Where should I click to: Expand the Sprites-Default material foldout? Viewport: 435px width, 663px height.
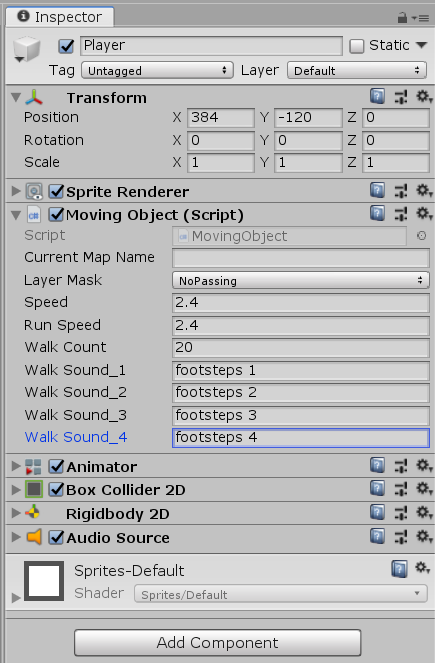pyautogui.click(x=16, y=597)
